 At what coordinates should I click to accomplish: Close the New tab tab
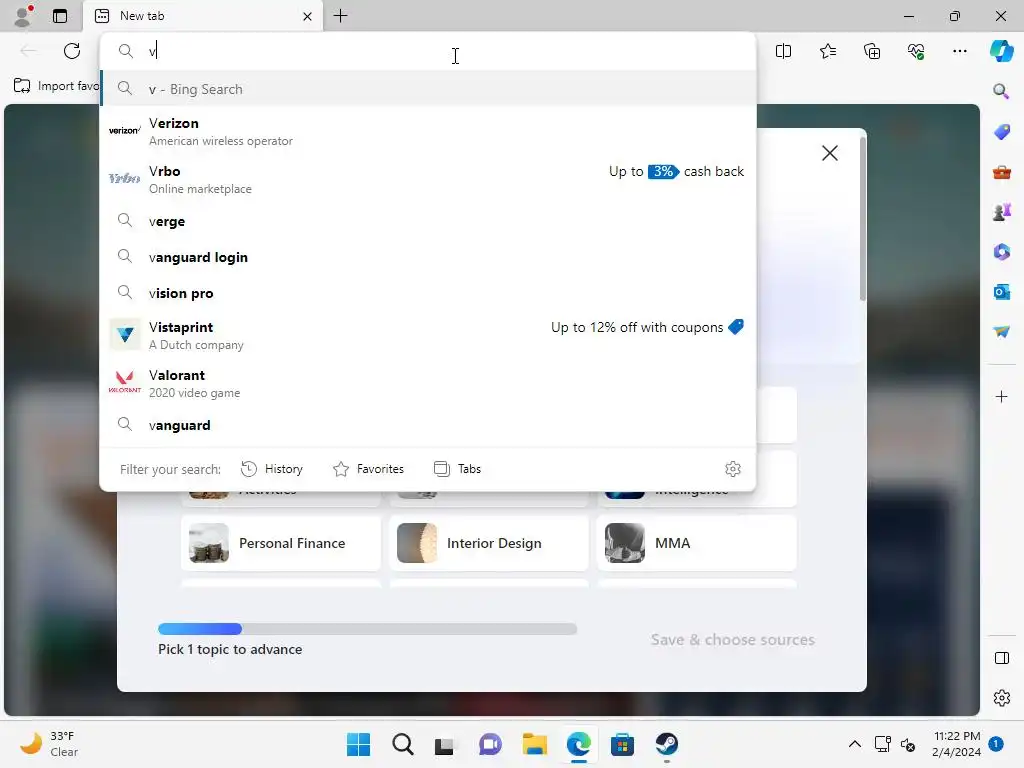click(307, 16)
